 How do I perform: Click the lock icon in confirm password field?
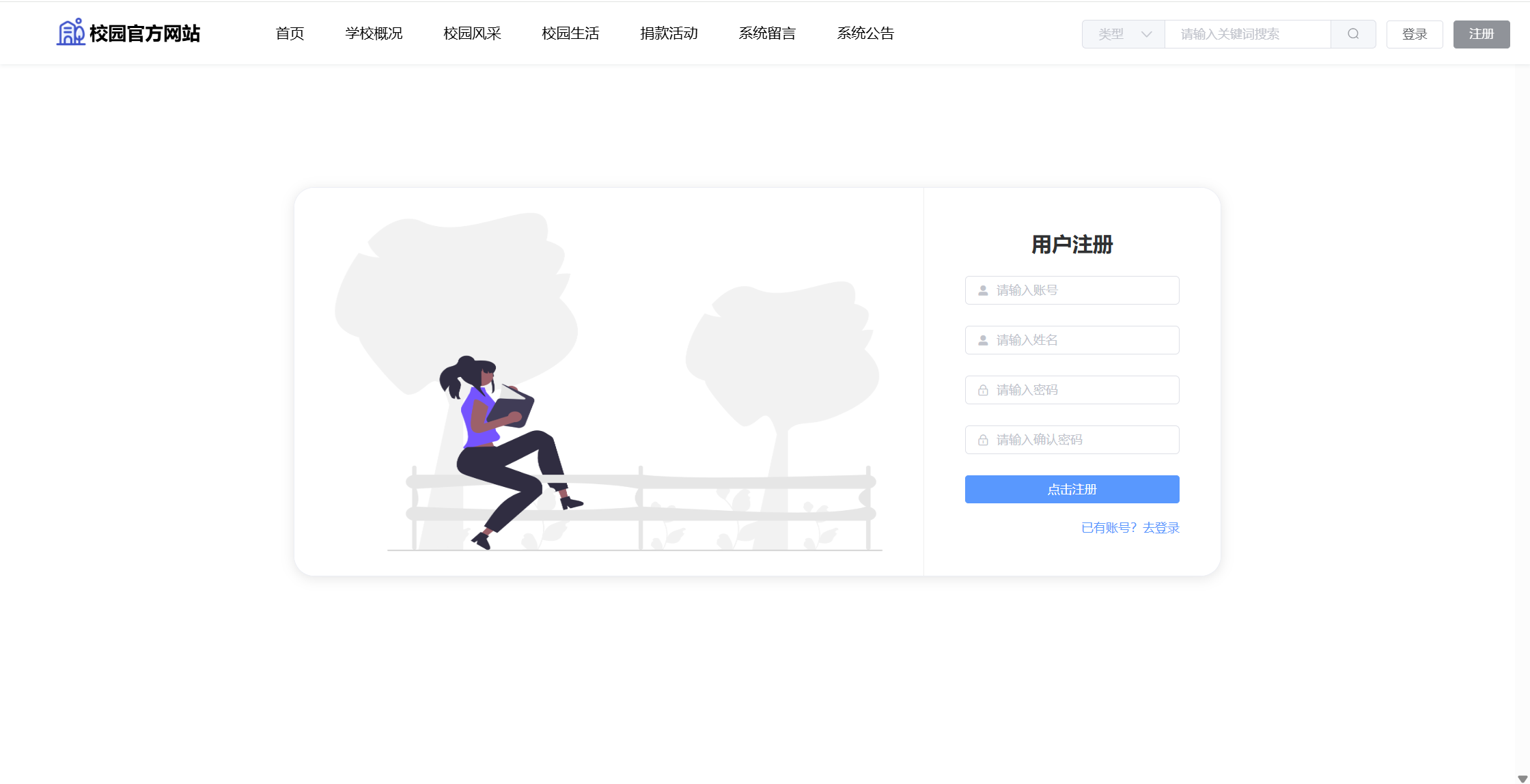pos(983,440)
